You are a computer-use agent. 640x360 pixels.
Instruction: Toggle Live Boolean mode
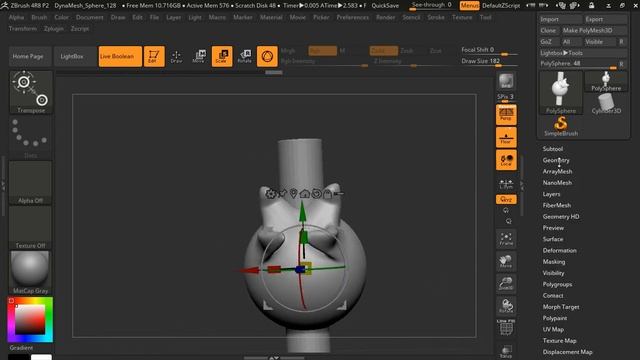120,56
